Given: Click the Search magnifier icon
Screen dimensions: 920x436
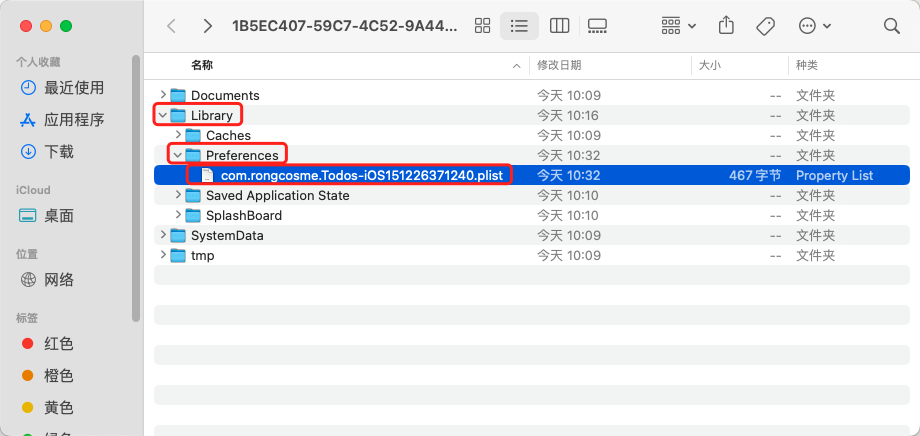Looking at the screenshot, I should tap(891, 26).
